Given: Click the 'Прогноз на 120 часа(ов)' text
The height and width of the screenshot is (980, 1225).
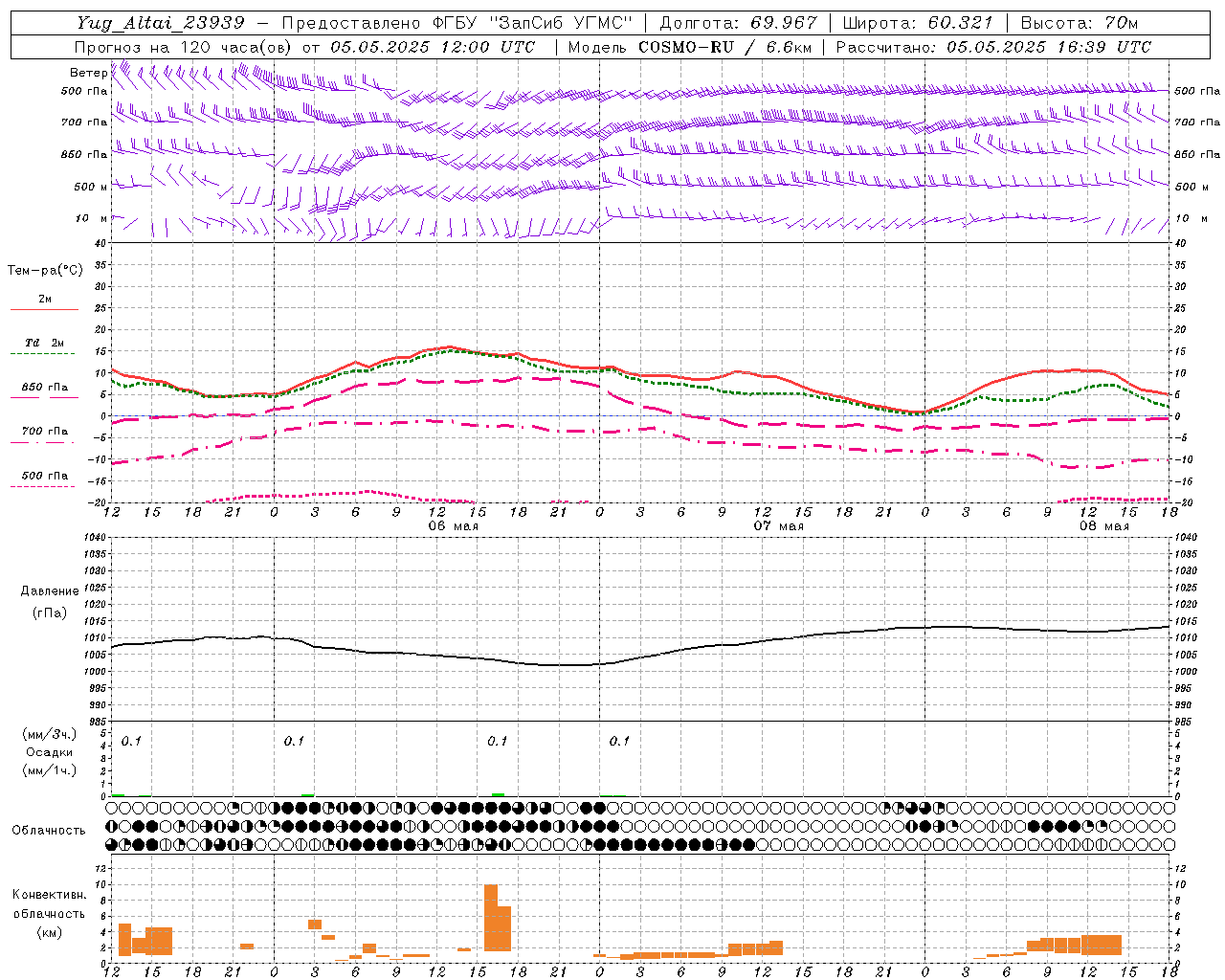Looking at the screenshot, I should click(x=184, y=47).
